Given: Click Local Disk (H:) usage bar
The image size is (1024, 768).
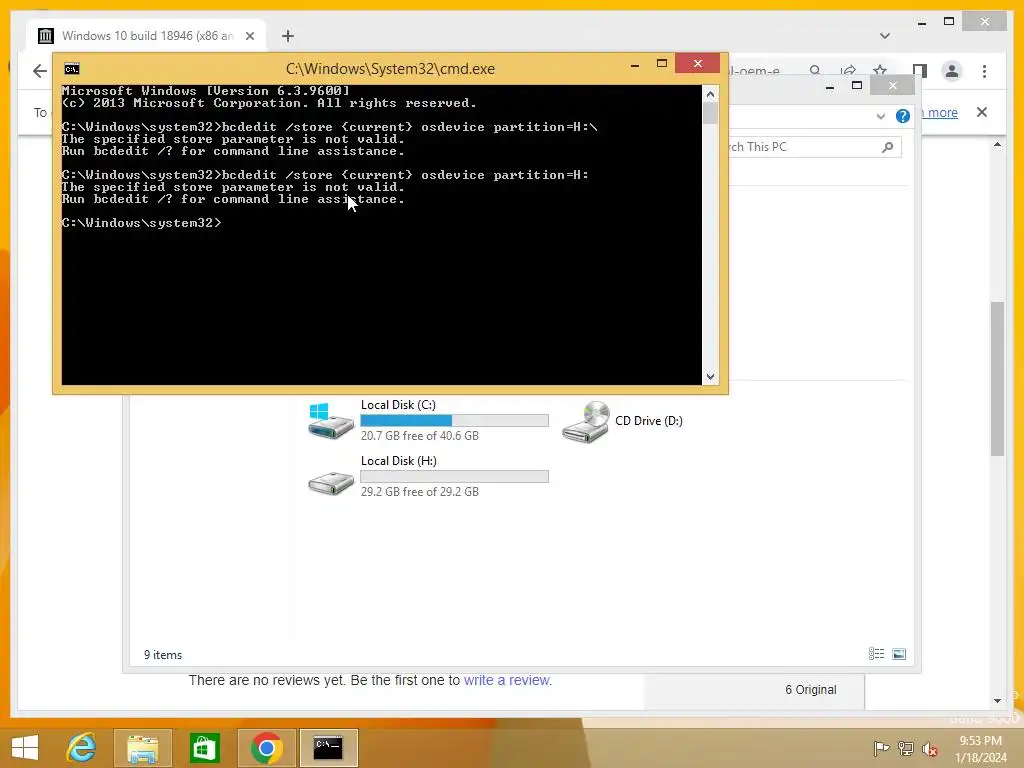Looking at the screenshot, I should [455, 477].
